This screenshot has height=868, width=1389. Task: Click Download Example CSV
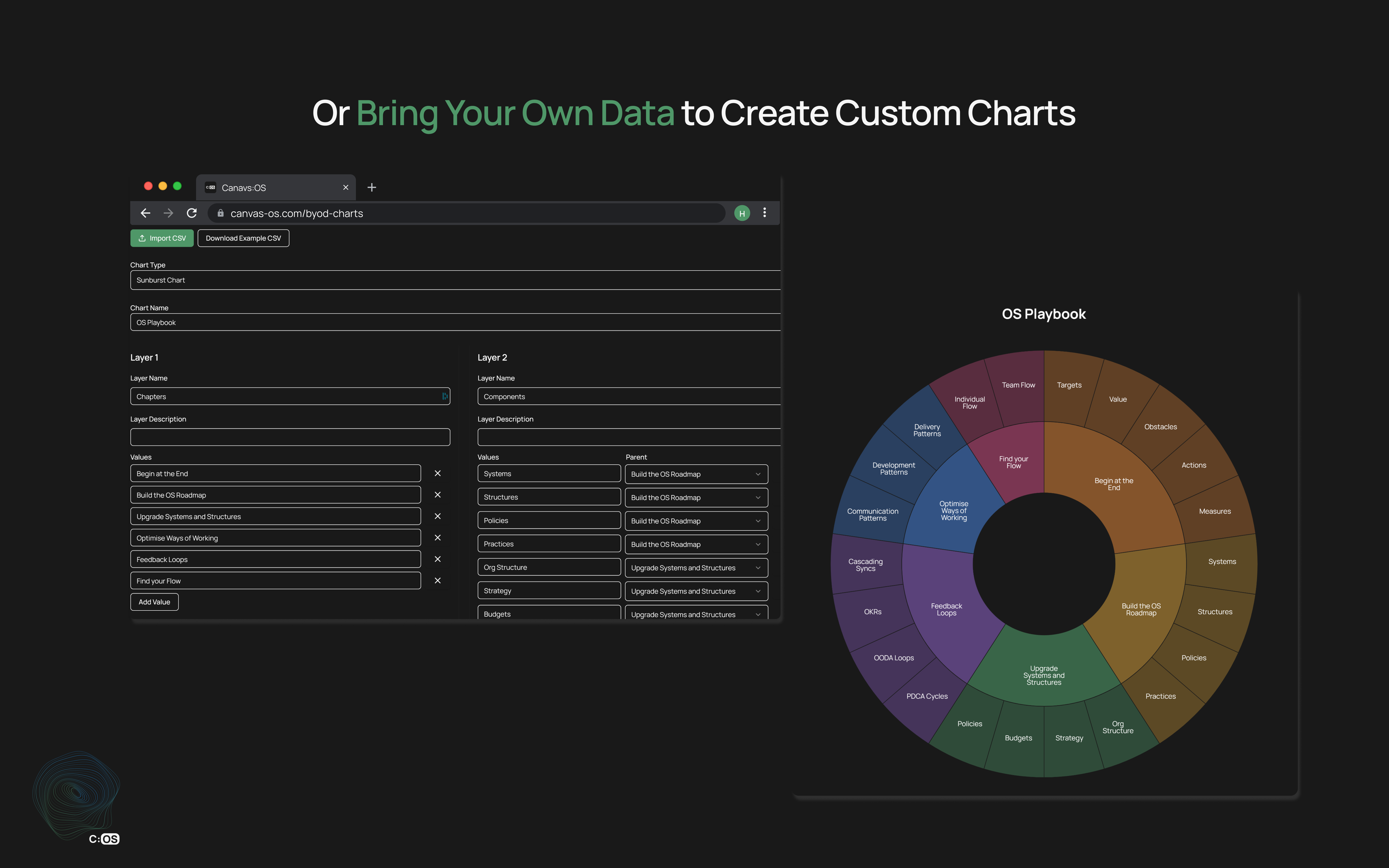point(243,238)
